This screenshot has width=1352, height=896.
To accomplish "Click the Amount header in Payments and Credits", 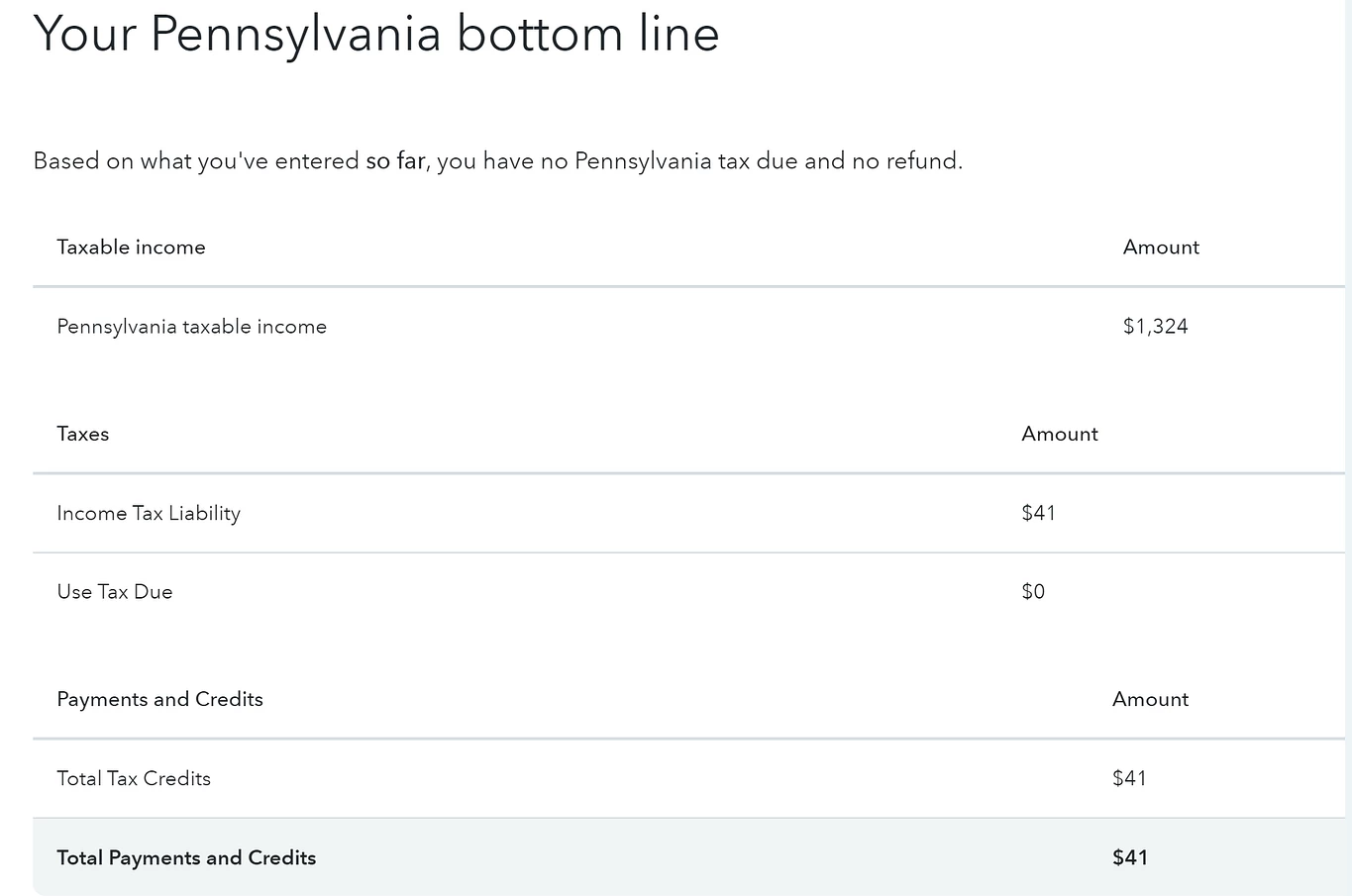I will (x=1150, y=699).
